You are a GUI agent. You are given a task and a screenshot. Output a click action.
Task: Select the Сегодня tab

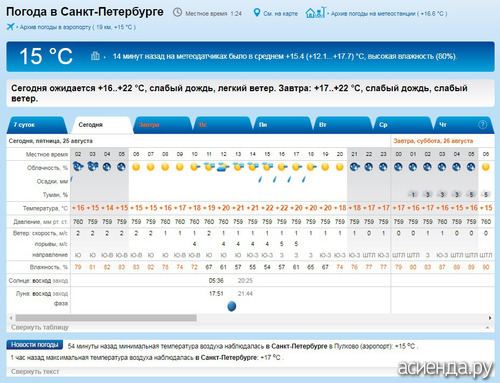(x=101, y=125)
